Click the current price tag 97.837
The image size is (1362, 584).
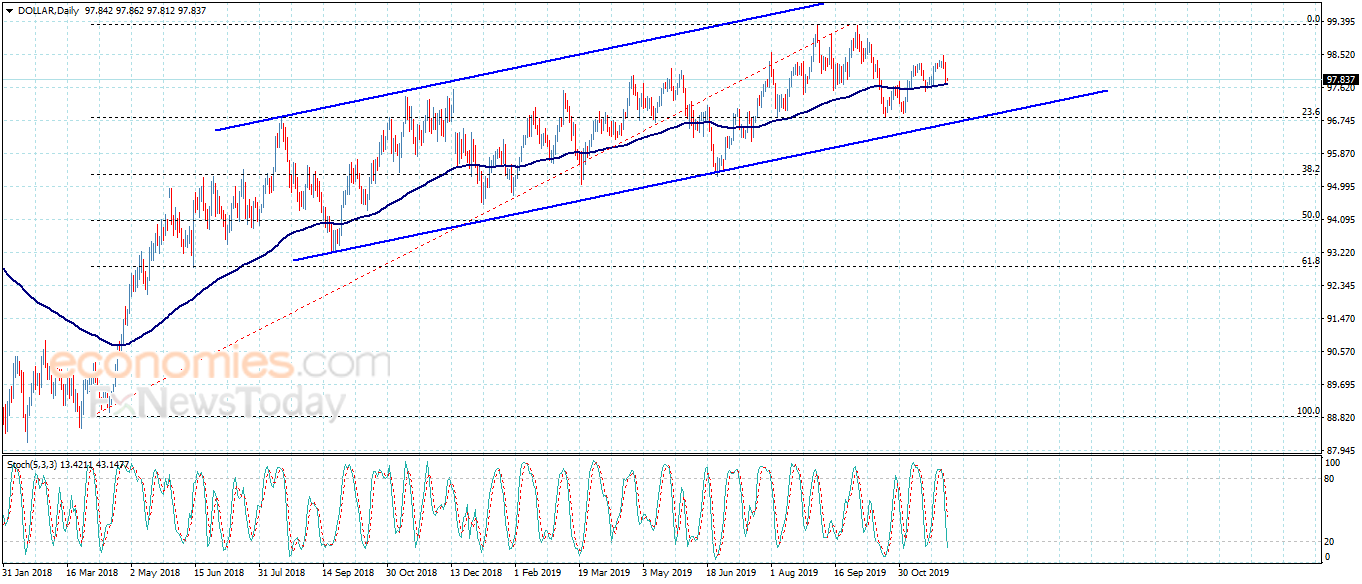click(x=1340, y=80)
